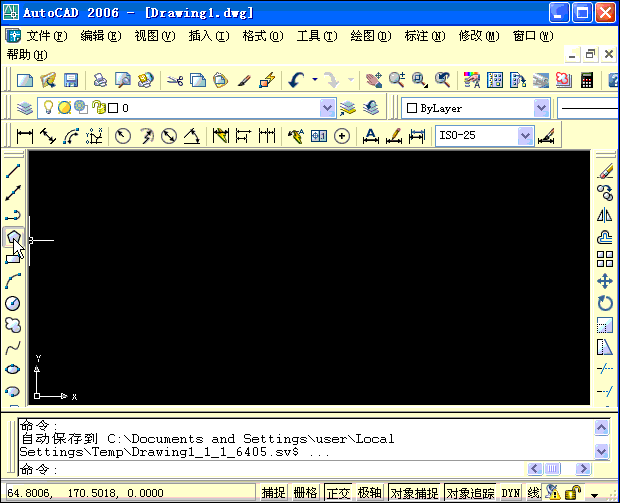Image resolution: width=620 pixels, height=503 pixels.
Task: Select the Spline tool
Action: 13,348
